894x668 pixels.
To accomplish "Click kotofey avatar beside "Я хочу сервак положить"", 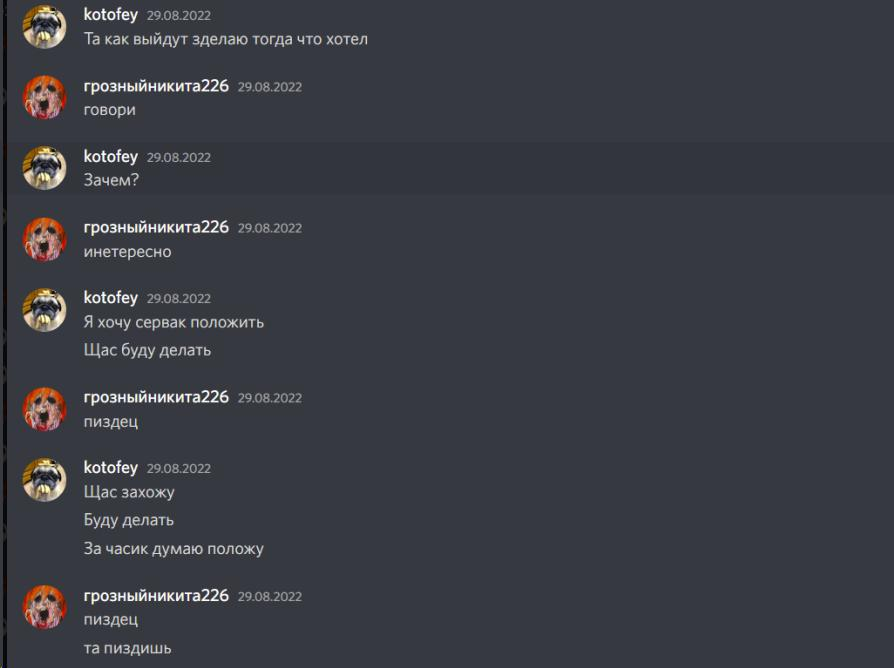I will [x=44, y=309].
